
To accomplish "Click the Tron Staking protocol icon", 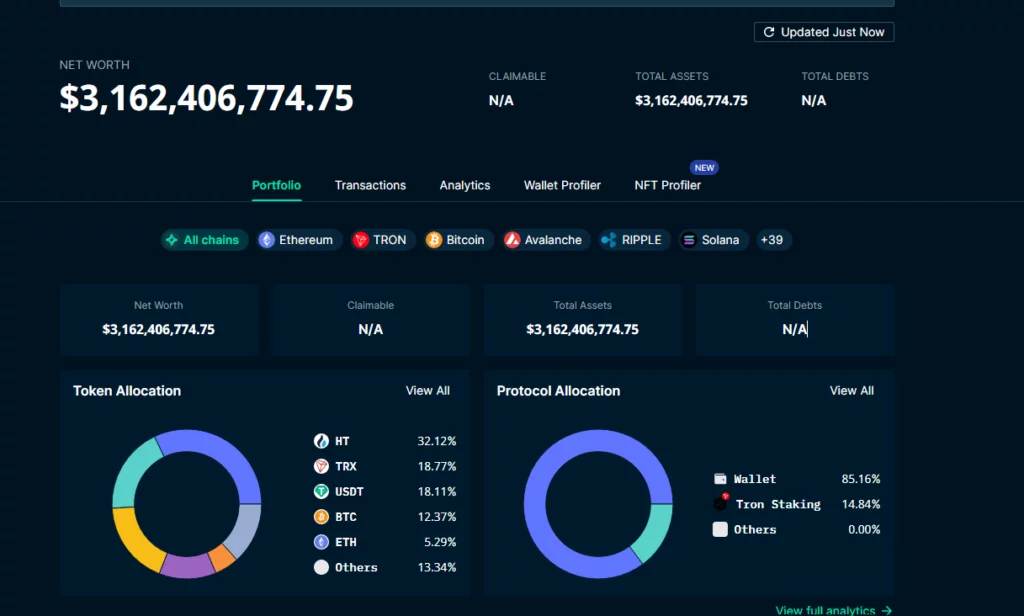I will click(720, 504).
